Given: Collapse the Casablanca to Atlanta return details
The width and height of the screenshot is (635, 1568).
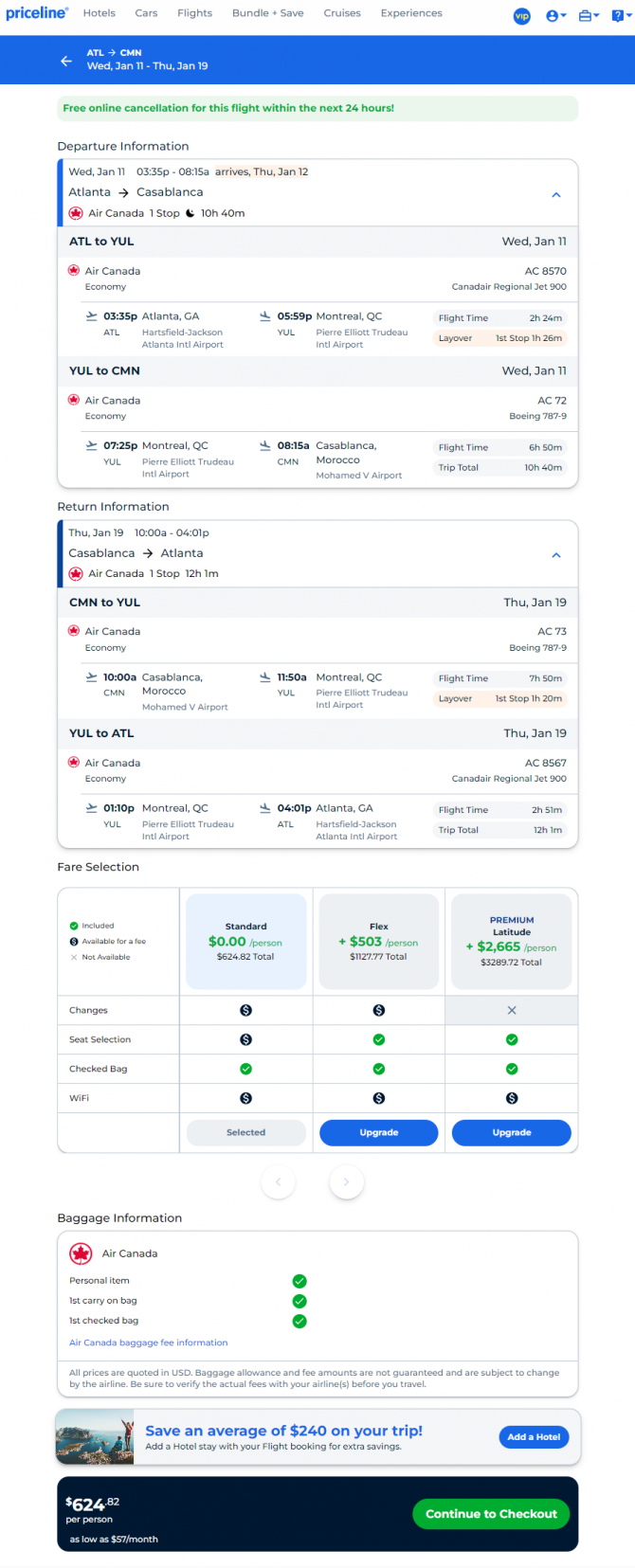Looking at the screenshot, I should tap(556, 555).
